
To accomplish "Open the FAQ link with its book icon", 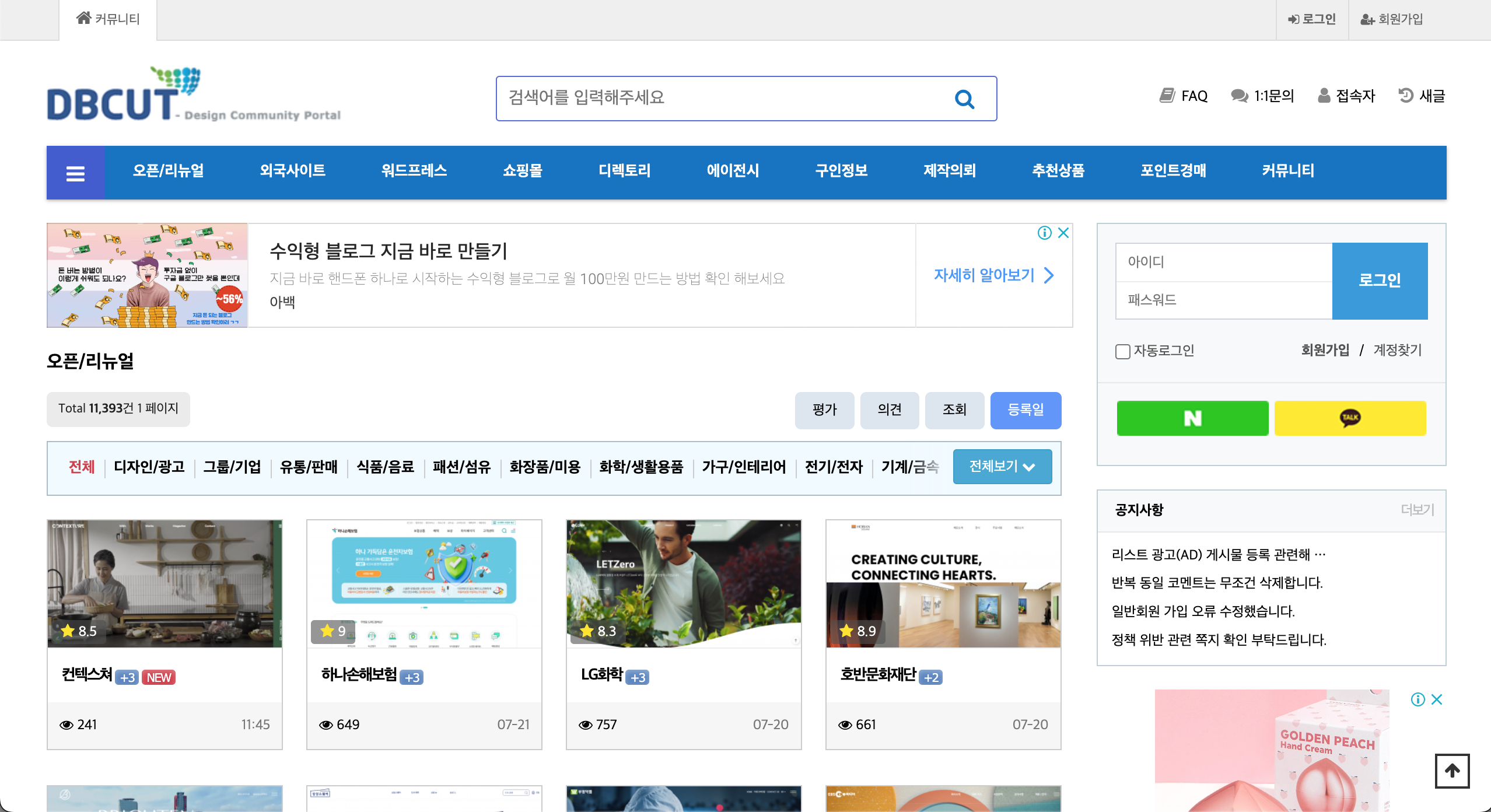I will tap(1183, 96).
